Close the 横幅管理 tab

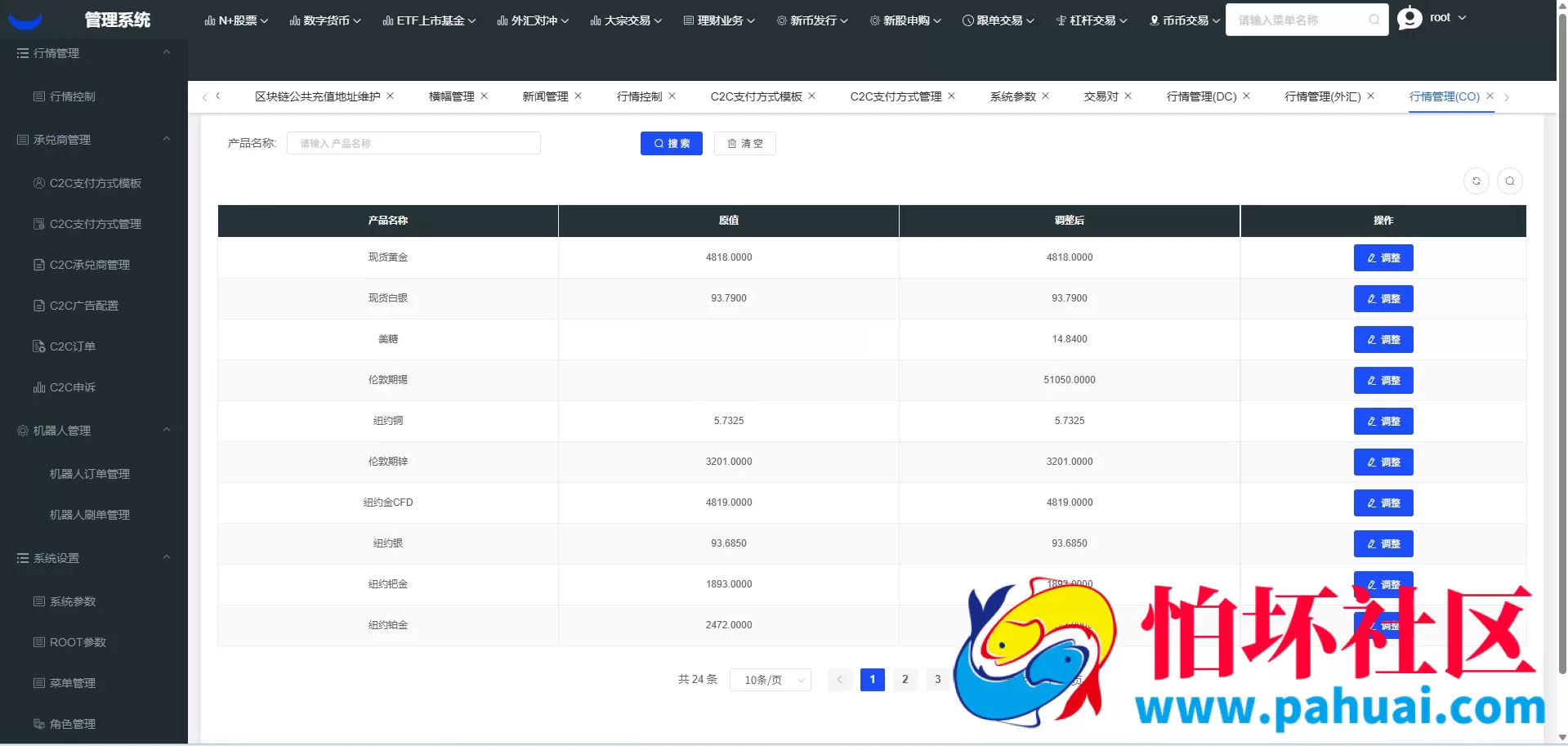point(484,96)
